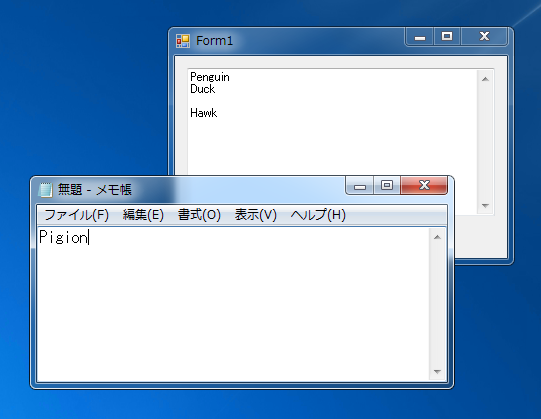Click the Notepad scrollbar down arrow
Viewport: 541px width, 419px height.
pyautogui.click(x=437, y=372)
